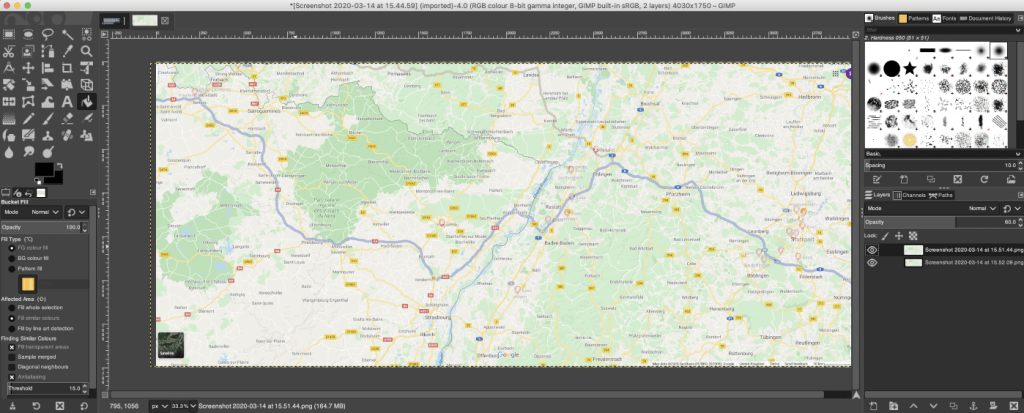Click the pattern fill swatch

28,284
